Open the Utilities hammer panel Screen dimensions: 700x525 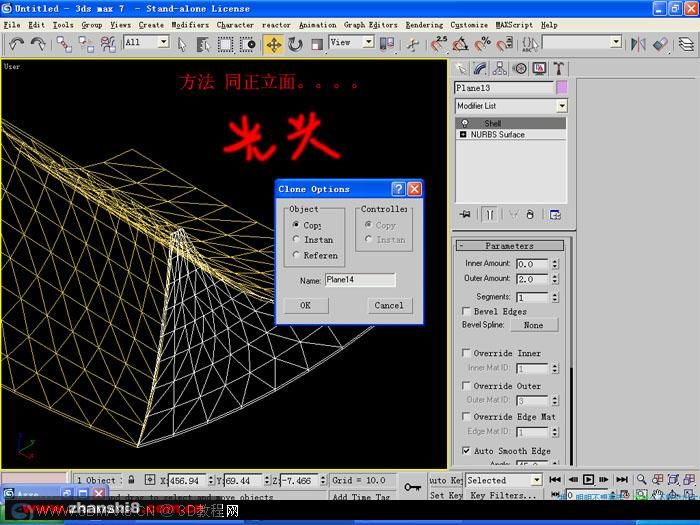point(558,68)
